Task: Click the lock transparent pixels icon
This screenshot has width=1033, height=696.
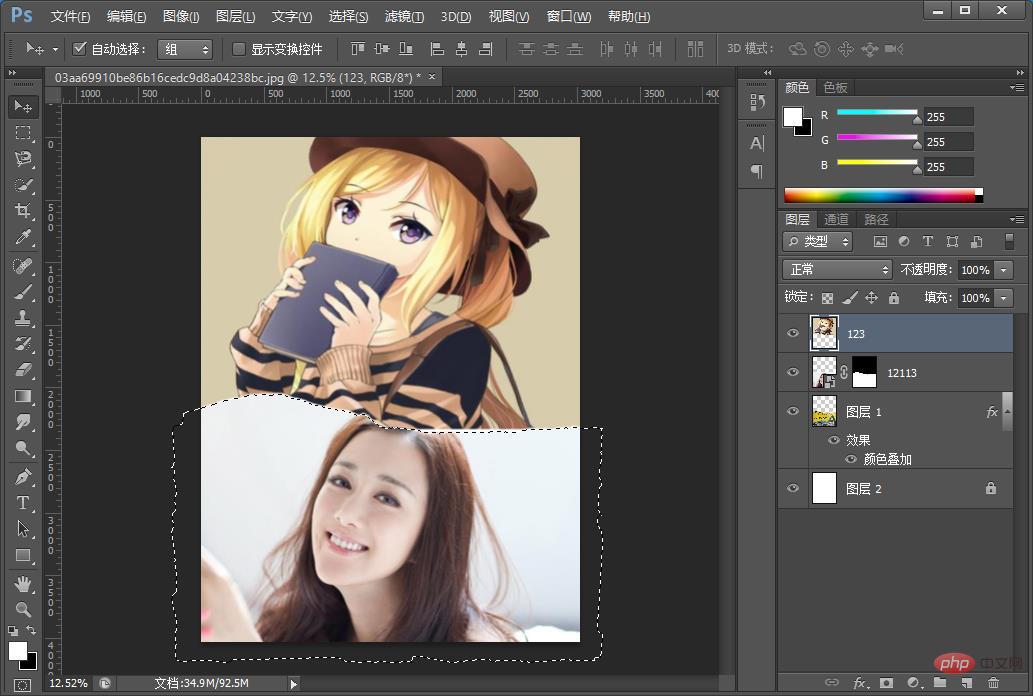Action: pos(827,298)
